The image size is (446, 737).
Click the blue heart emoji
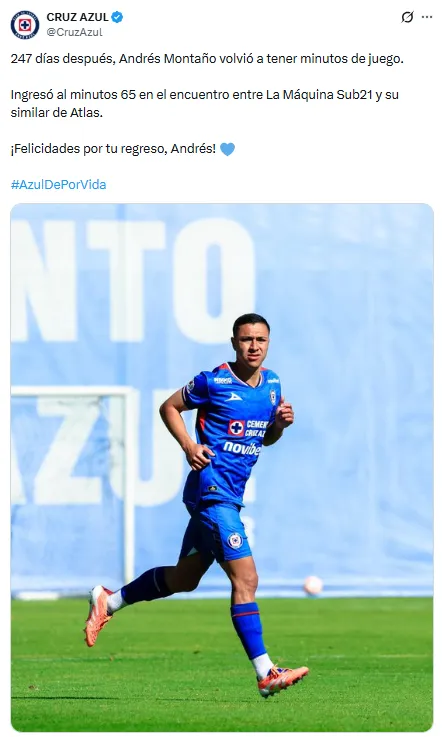pyautogui.click(x=227, y=149)
